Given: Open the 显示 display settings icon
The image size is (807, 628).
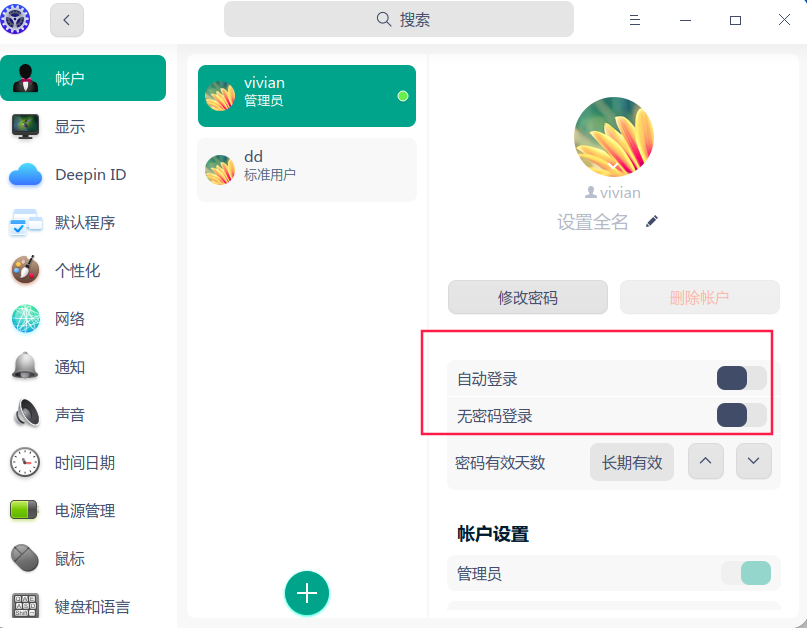Looking at the screenshot, I should pyautogui.click(x=26, y=127).
